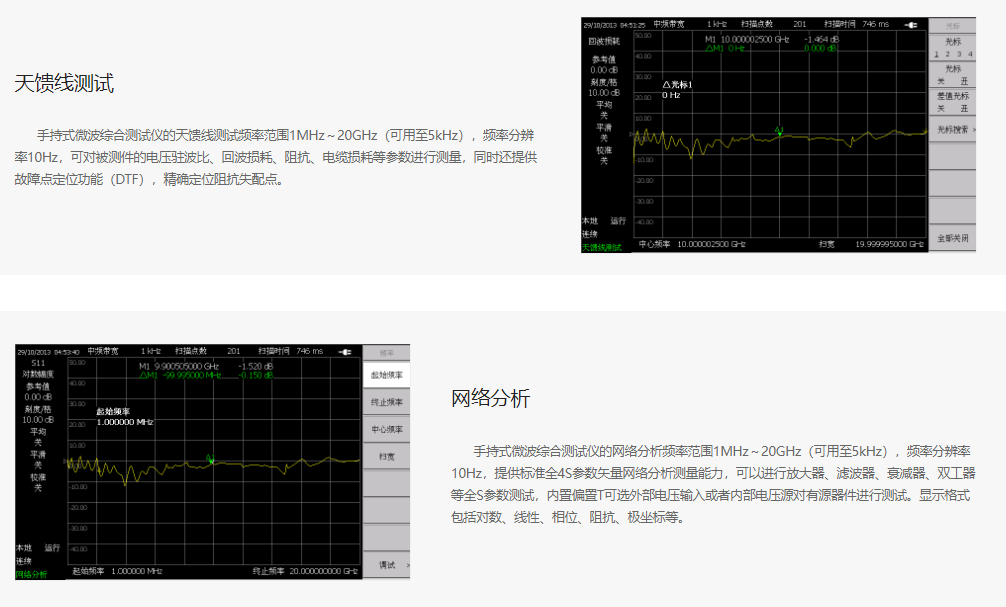The height and width of the screenshot is (607, 1006).
Task: Expand the 调试 submenu softkey
Action: coord(387,565)
